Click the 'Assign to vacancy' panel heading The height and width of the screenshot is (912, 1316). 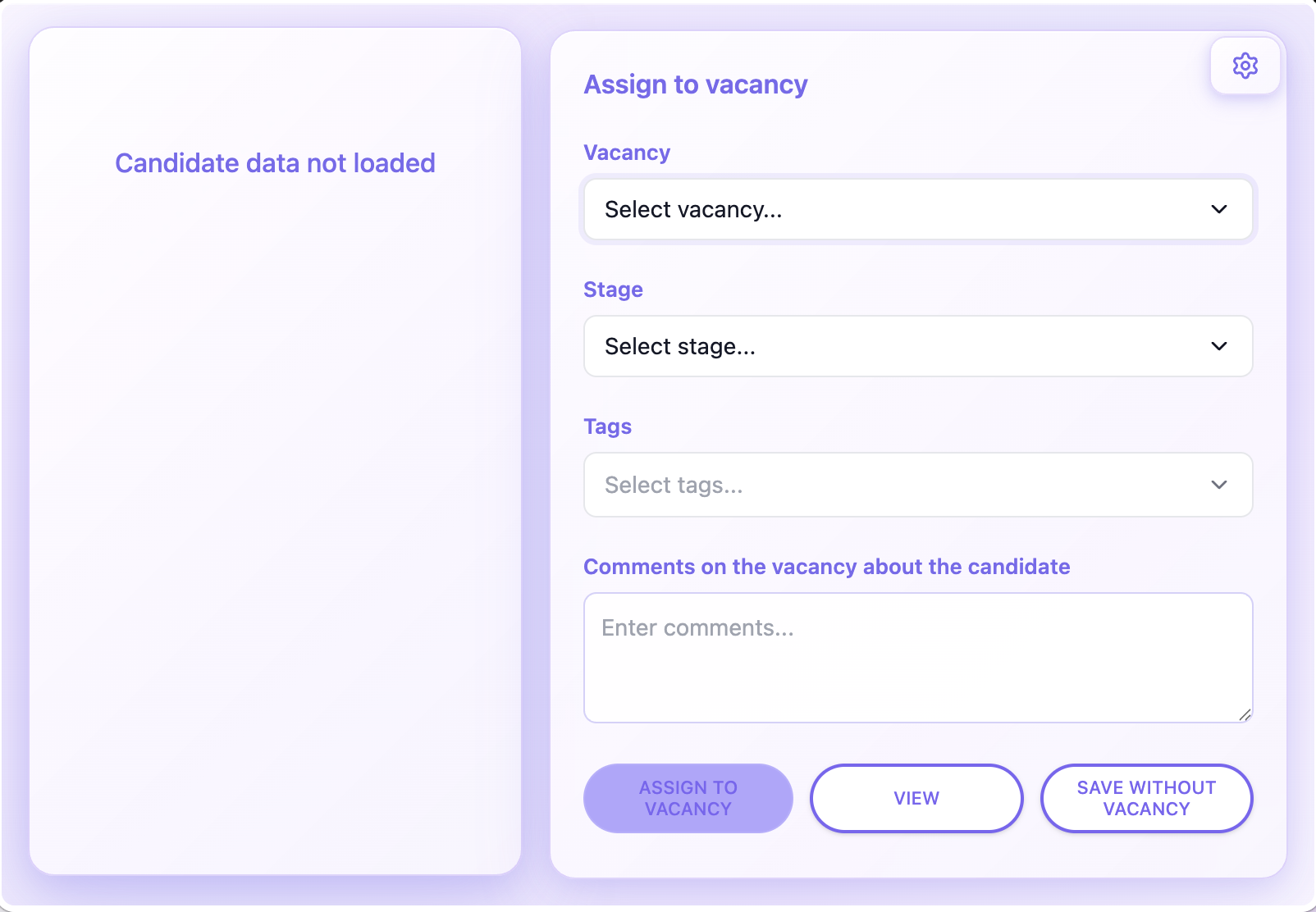point(695,84)
